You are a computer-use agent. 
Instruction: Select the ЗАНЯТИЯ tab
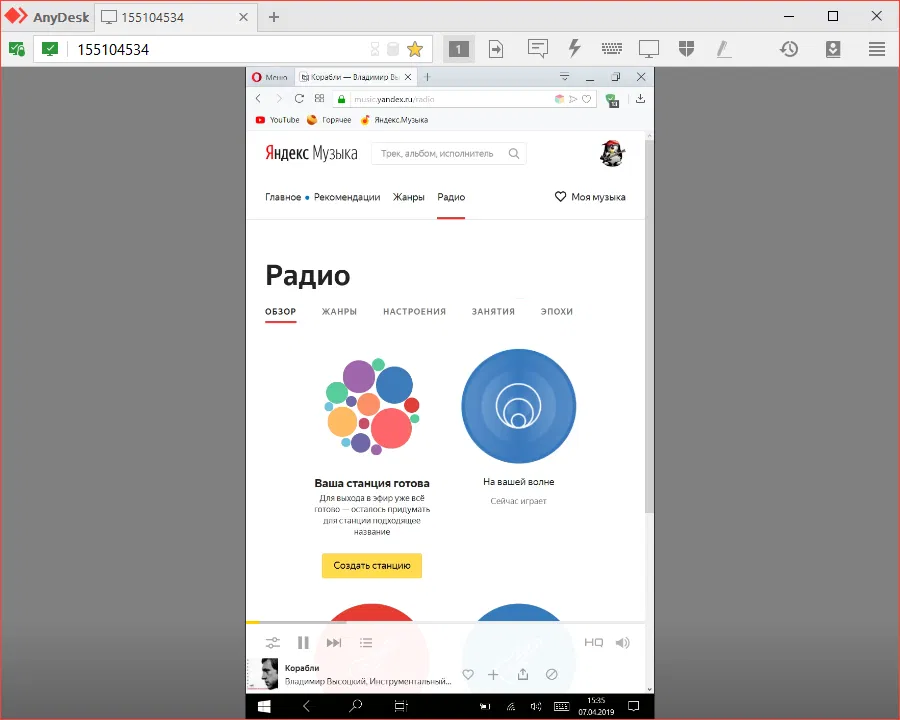pyautogui.click(x=493, y=312)
